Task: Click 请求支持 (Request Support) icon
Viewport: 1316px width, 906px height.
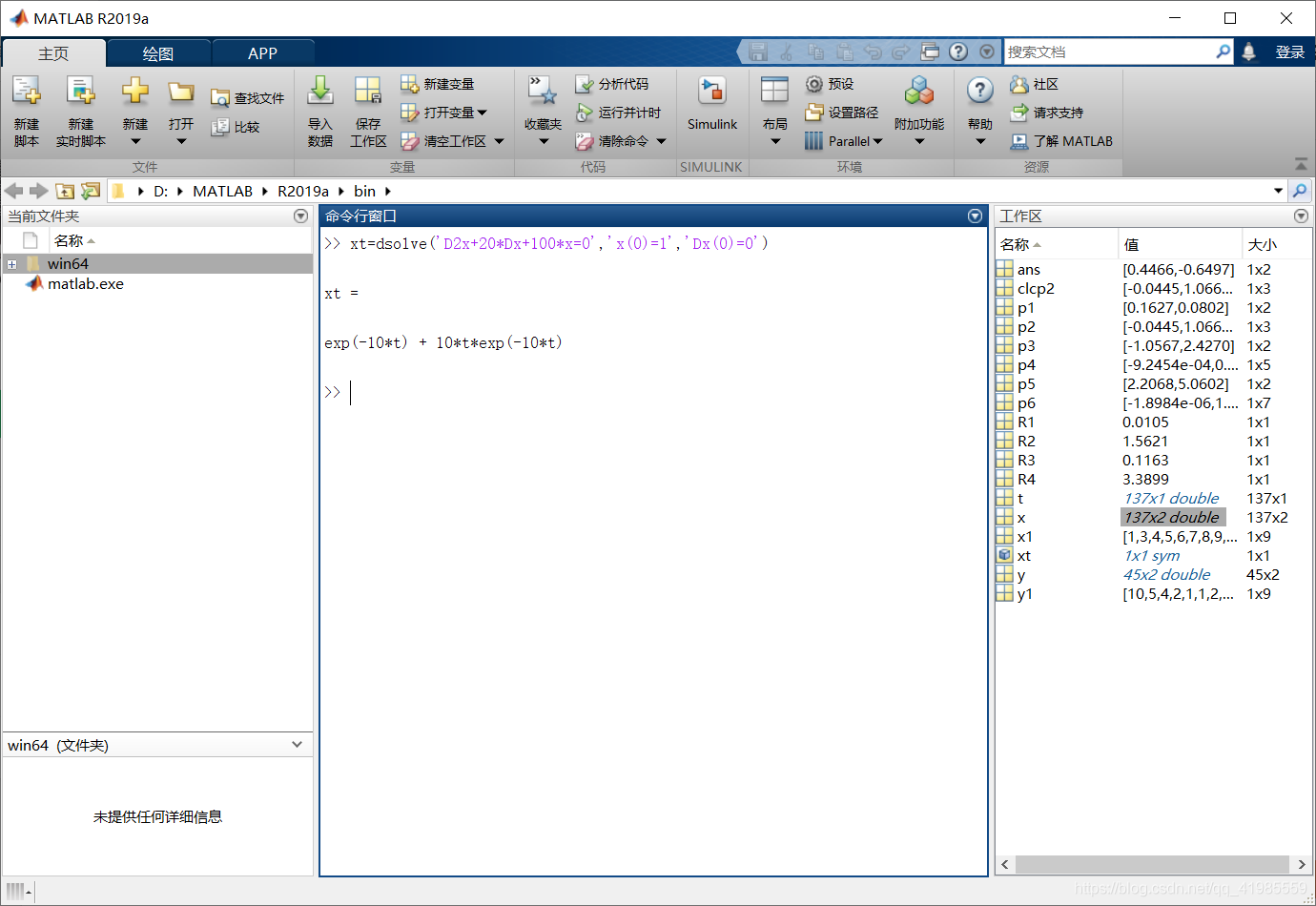Action: pyautogui.click(x=1019, y=113)
